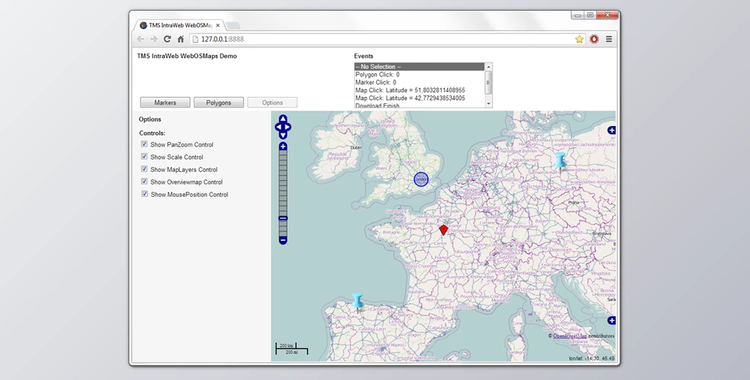Select the -- No Selection -- event entry
750x380 pixels.
(419, 67)
